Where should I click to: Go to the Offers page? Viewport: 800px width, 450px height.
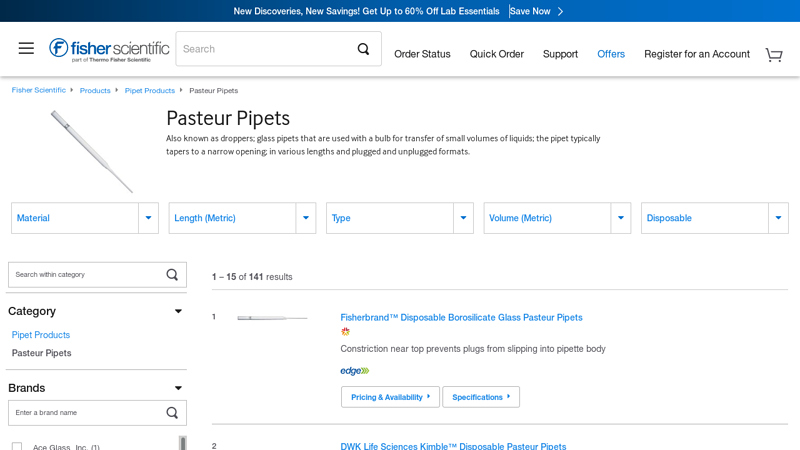[610, 54]
